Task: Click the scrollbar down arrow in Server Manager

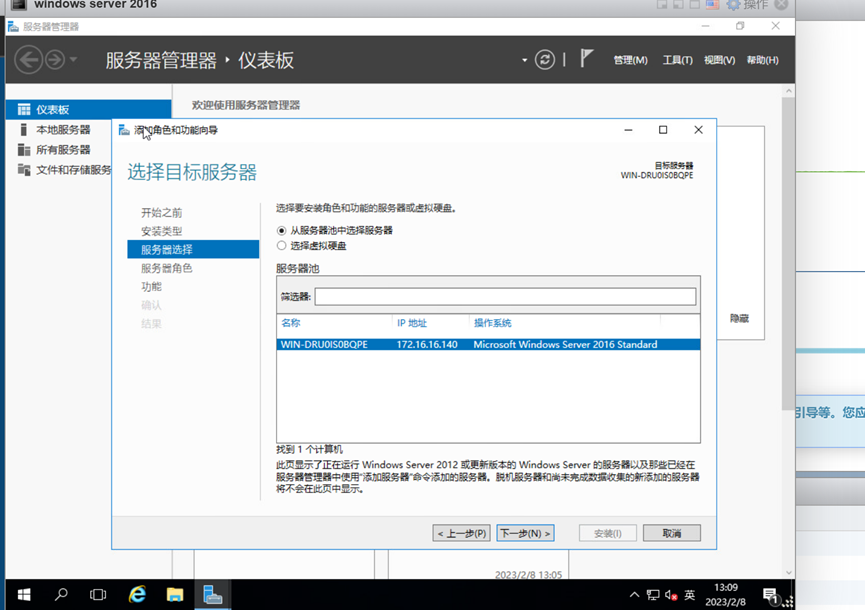Action: click(788, 572)
